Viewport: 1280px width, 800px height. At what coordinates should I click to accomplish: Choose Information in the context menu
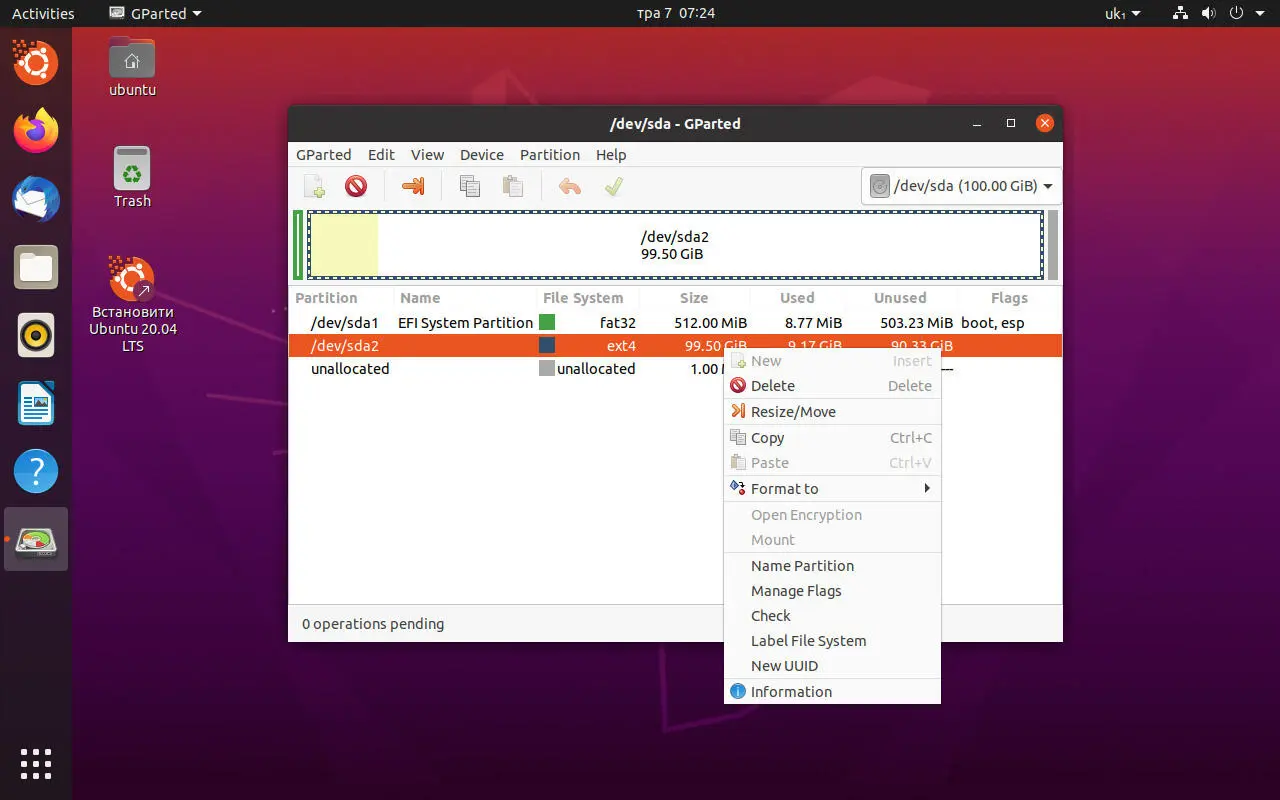pyautogui.click(x=832, y=692)
